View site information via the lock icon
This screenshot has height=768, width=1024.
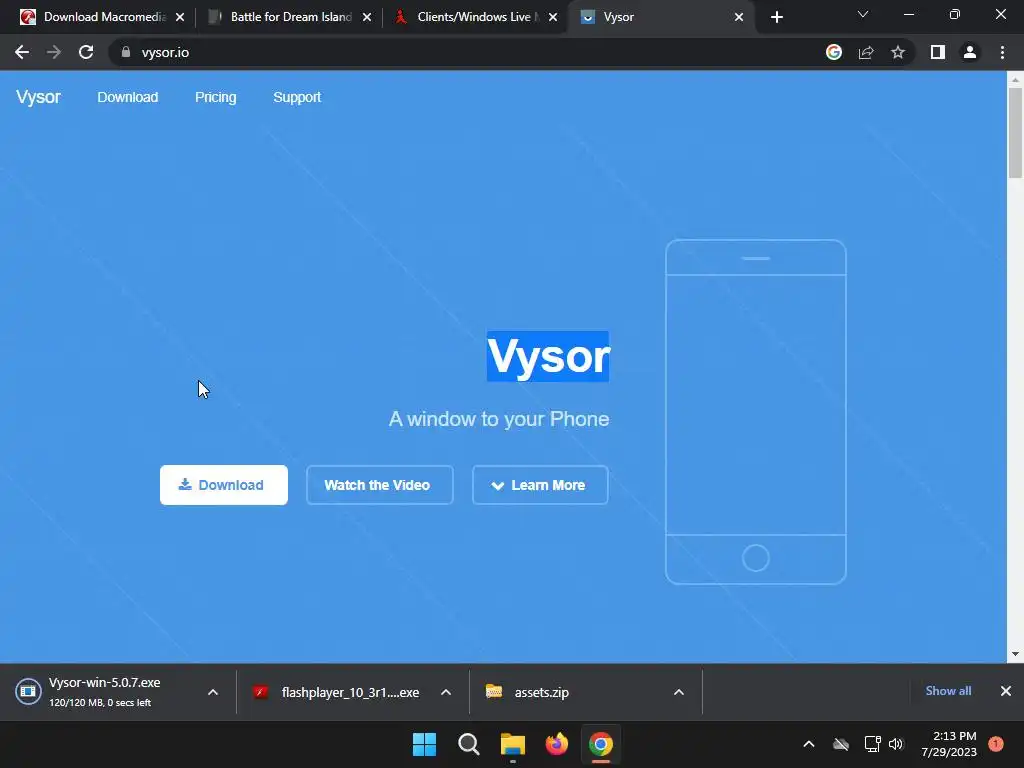(x=126, y=52)
